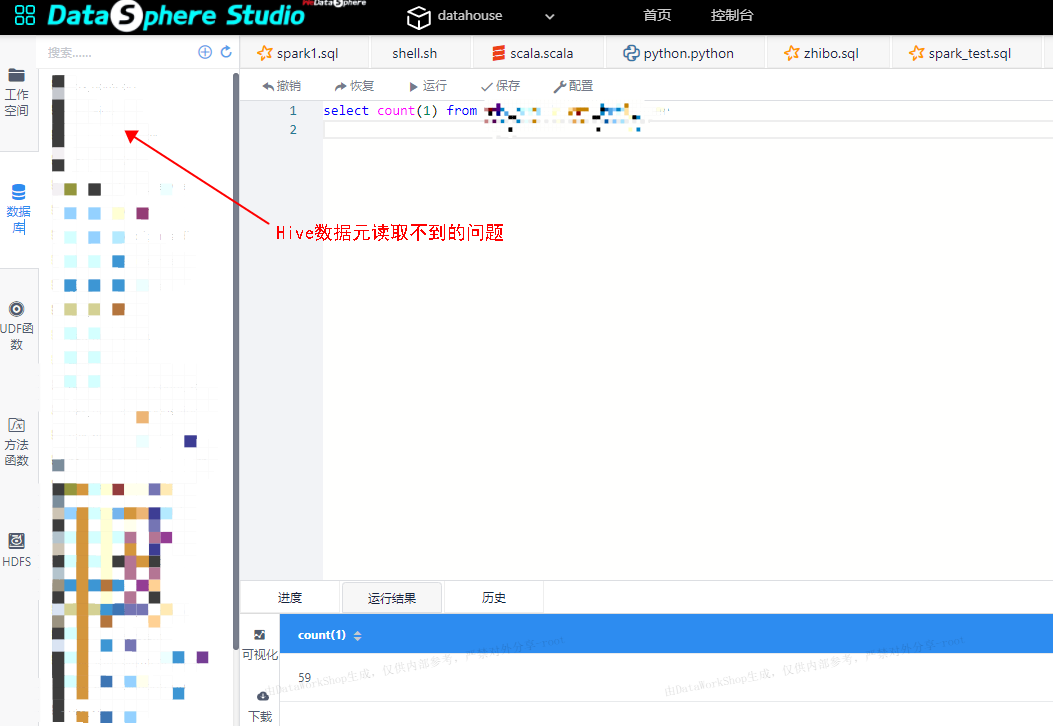Viewport: 1053px width, 726px height.
Task: Click the python icon on python.python tab
Action: coord(631,53)
